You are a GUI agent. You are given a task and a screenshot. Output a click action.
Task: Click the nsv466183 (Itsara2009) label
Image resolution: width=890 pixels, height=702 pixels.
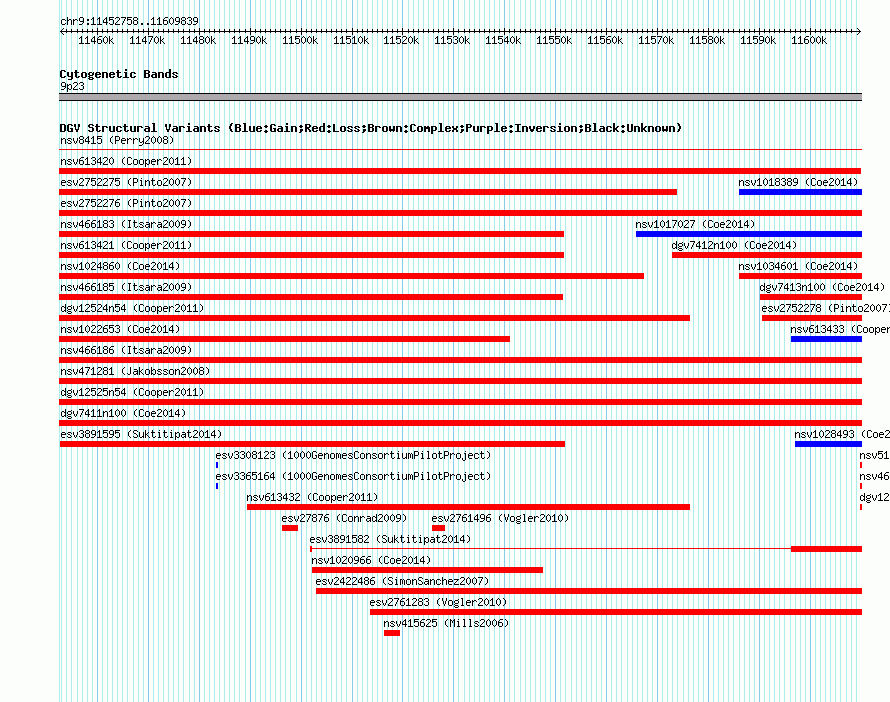click(126, 224)
